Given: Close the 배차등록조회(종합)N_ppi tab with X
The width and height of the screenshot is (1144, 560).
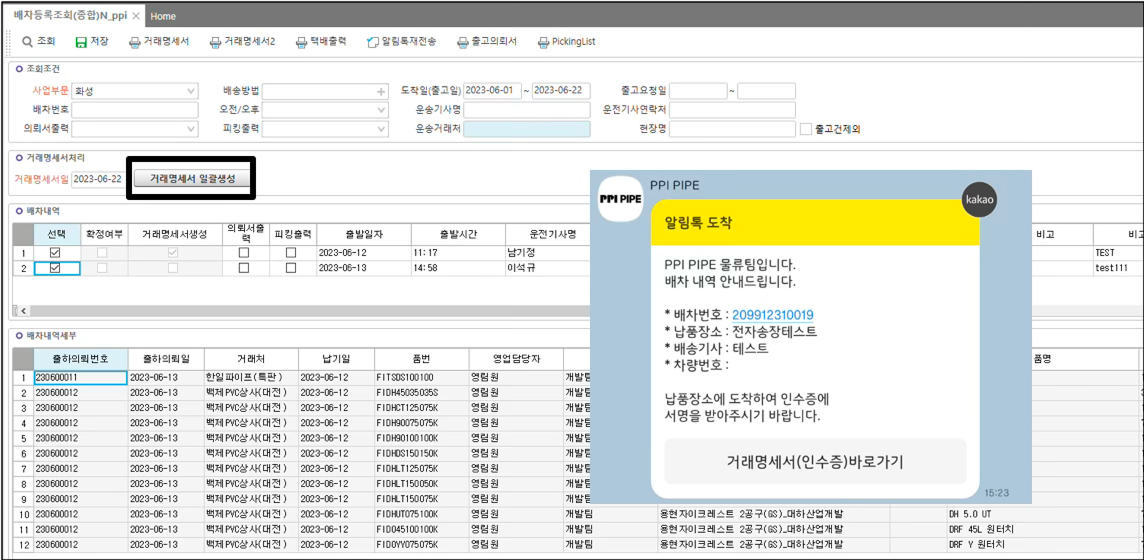Looking at the screenshot, I should (x=136, y=15).
